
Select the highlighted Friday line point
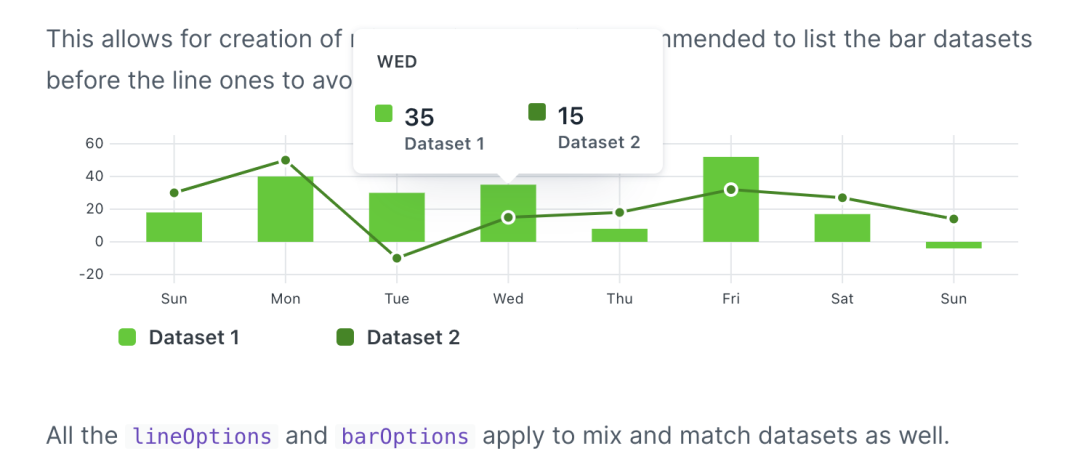(731, 189)
